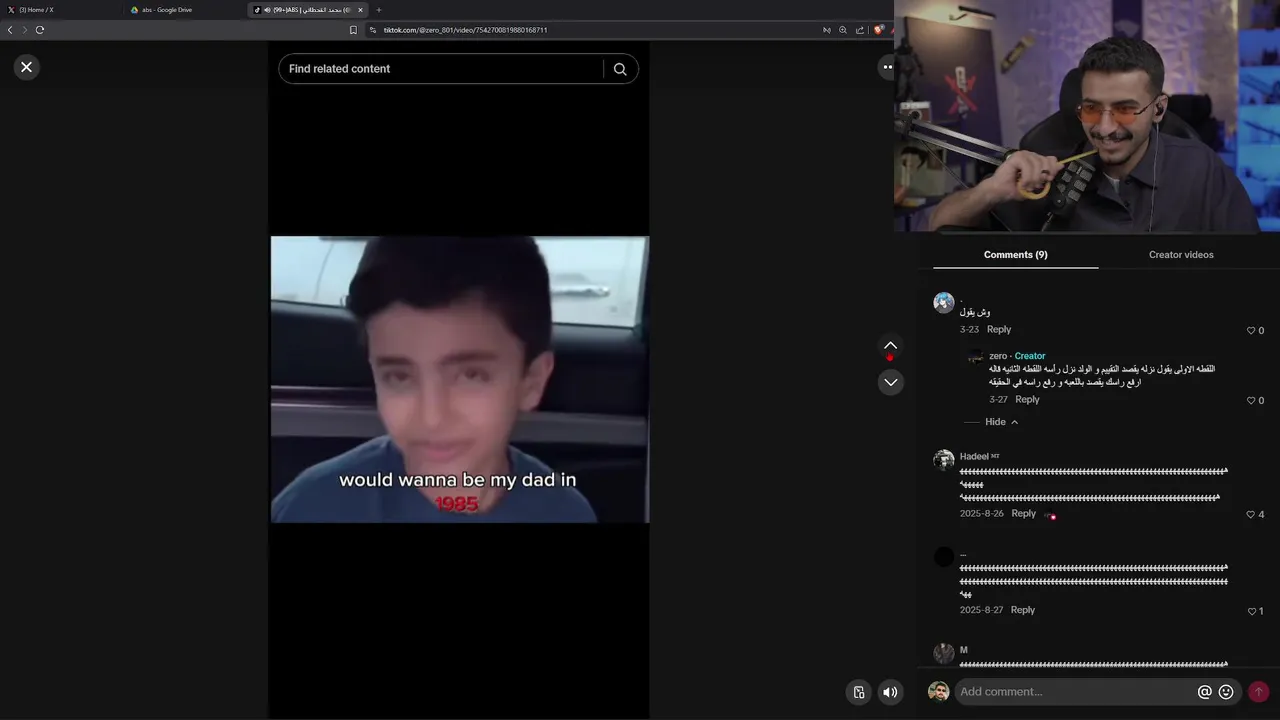Viewport: 1280px width, 720px height.
Task: Open the floating player icon
Action: click(x=859, y=692)
